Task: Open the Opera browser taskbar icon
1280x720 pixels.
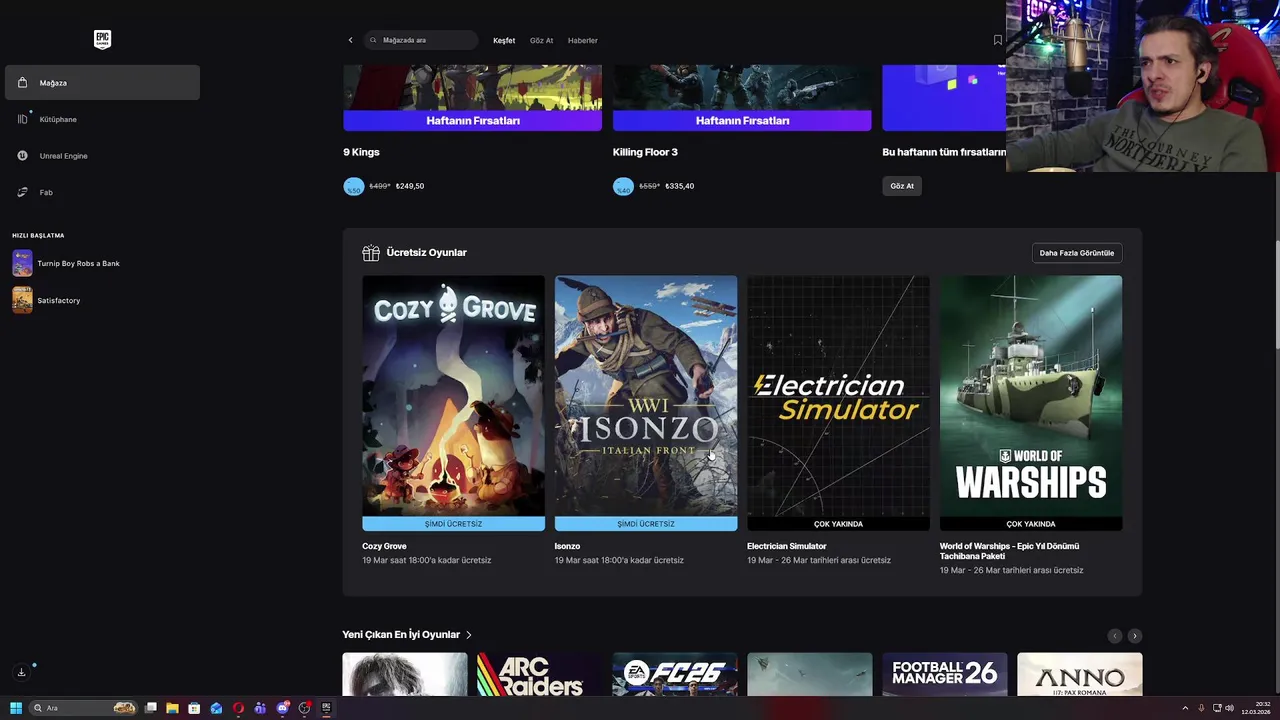Action: pos(238,708)
